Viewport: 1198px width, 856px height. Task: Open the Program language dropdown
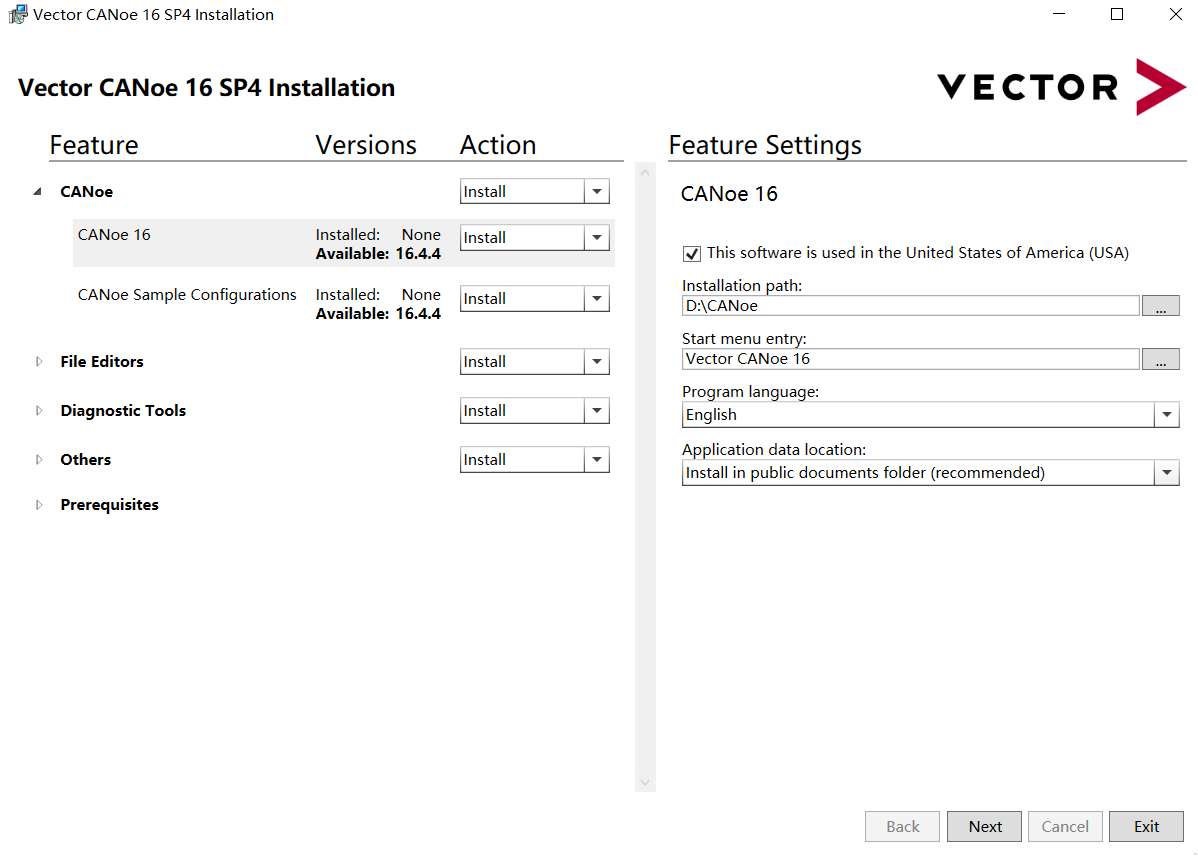1167,415
